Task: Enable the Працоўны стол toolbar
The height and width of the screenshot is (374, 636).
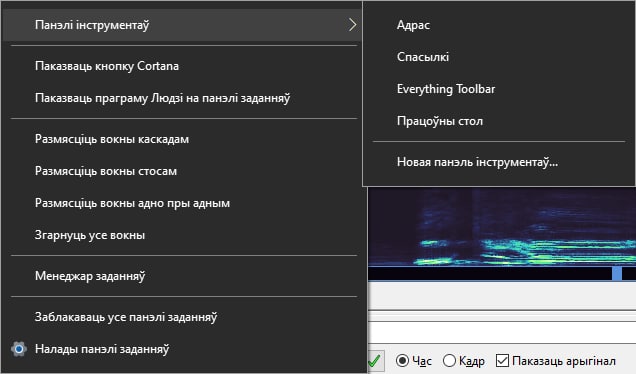Action: click(499, 121)
